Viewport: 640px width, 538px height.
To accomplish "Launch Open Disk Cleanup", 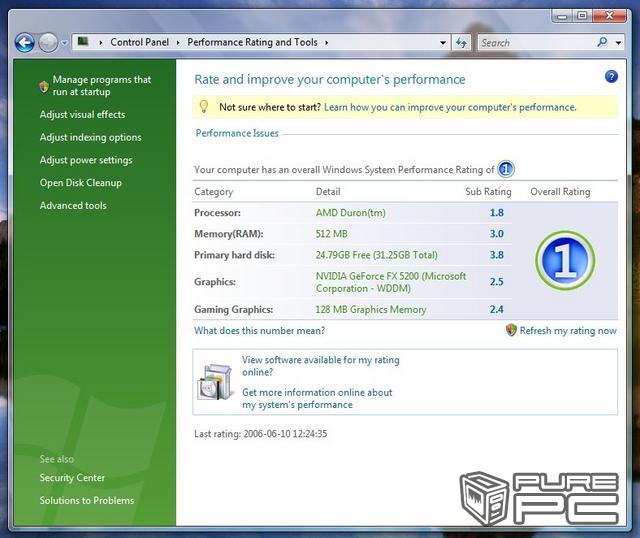I will pos(81,183).
